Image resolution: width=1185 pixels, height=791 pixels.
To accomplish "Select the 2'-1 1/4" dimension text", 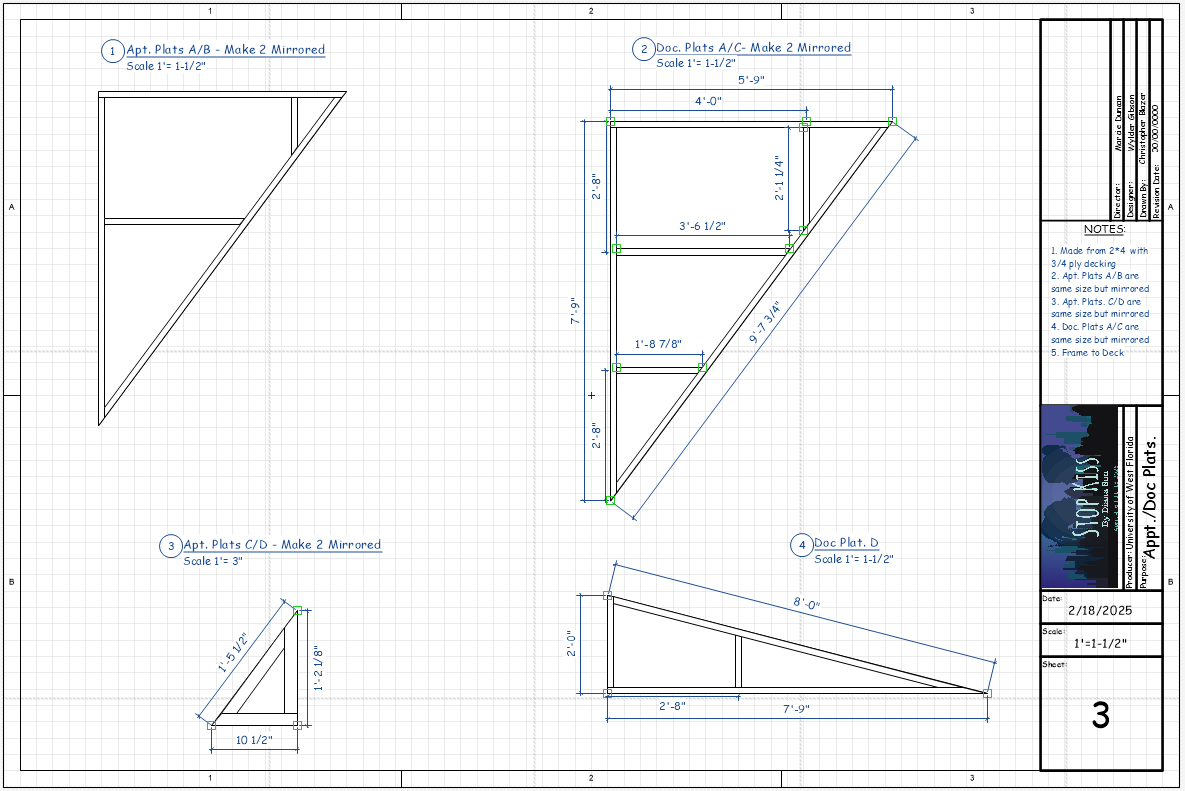I will click(779, 178).
